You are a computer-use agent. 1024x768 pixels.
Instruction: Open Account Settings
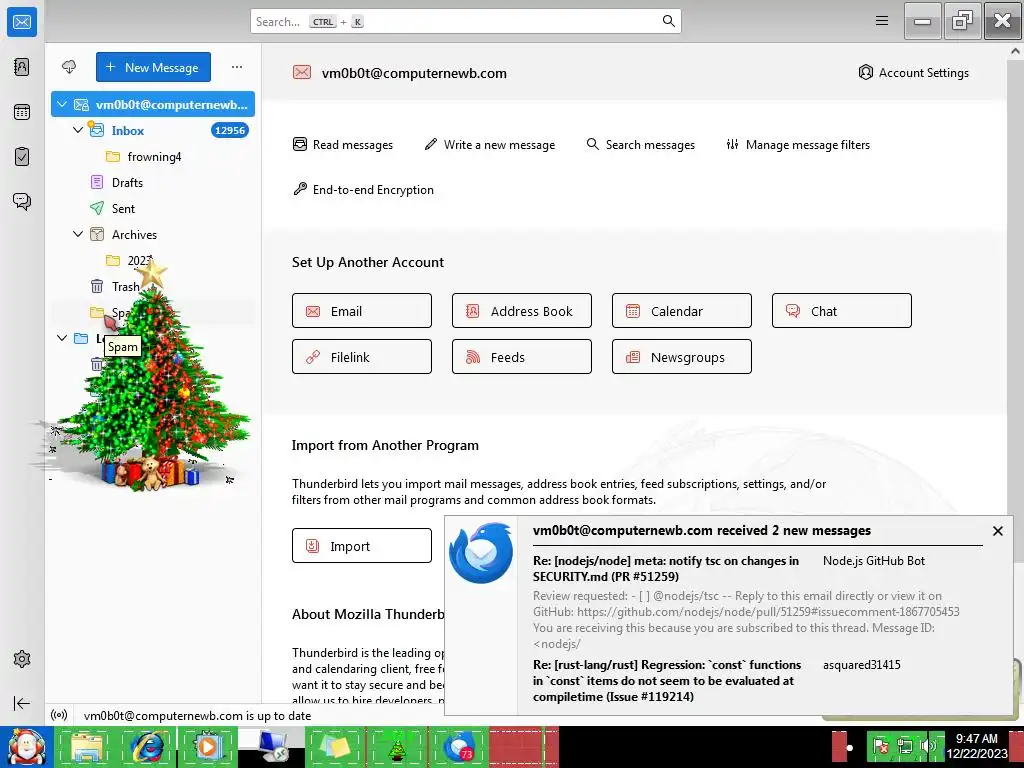[914, 72]
